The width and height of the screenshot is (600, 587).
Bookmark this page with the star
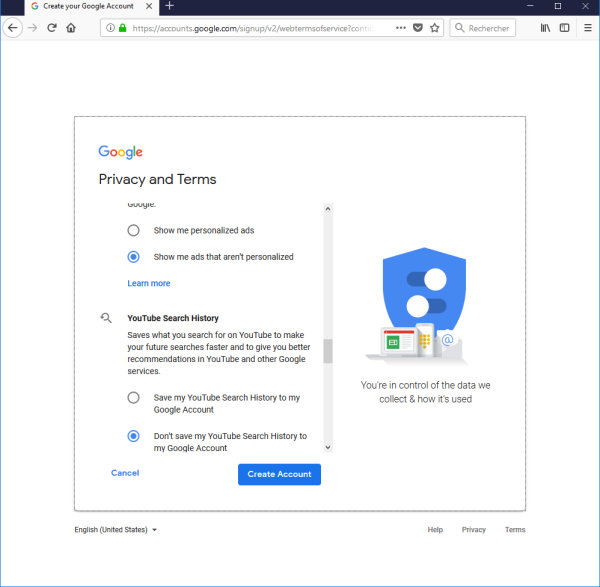tap(434, 28)
